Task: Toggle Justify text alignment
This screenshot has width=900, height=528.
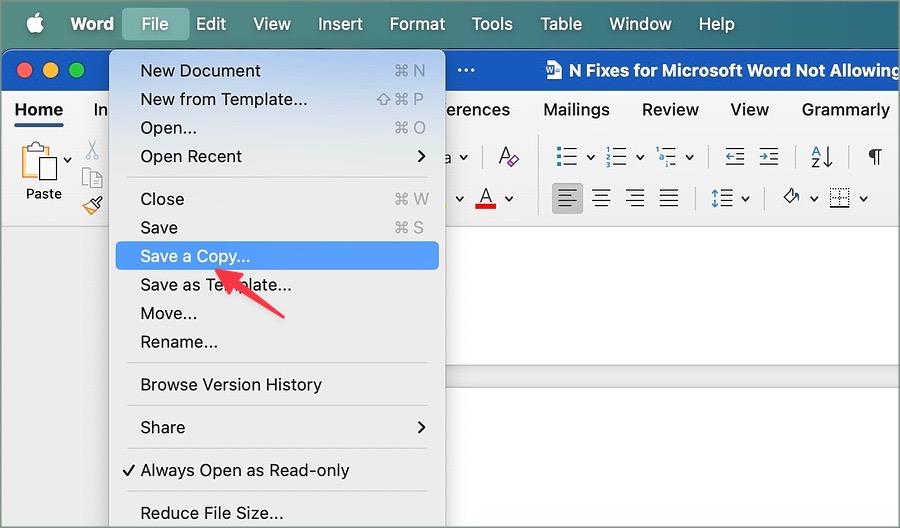Action: (669, 199)
